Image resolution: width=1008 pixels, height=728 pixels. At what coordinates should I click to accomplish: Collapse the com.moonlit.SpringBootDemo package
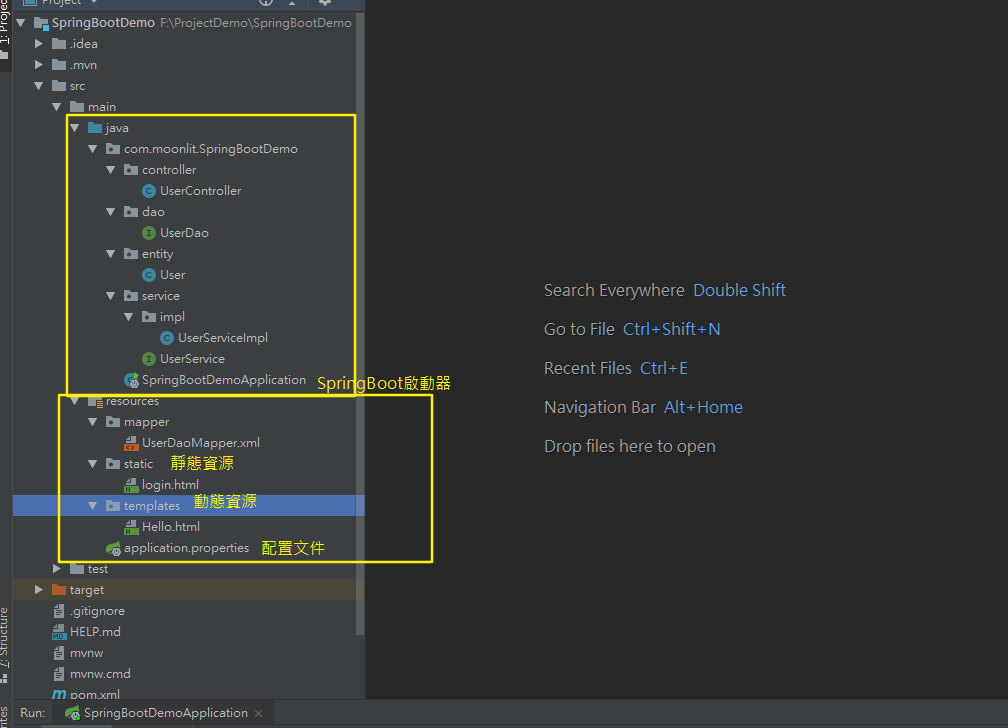(93, 149)
